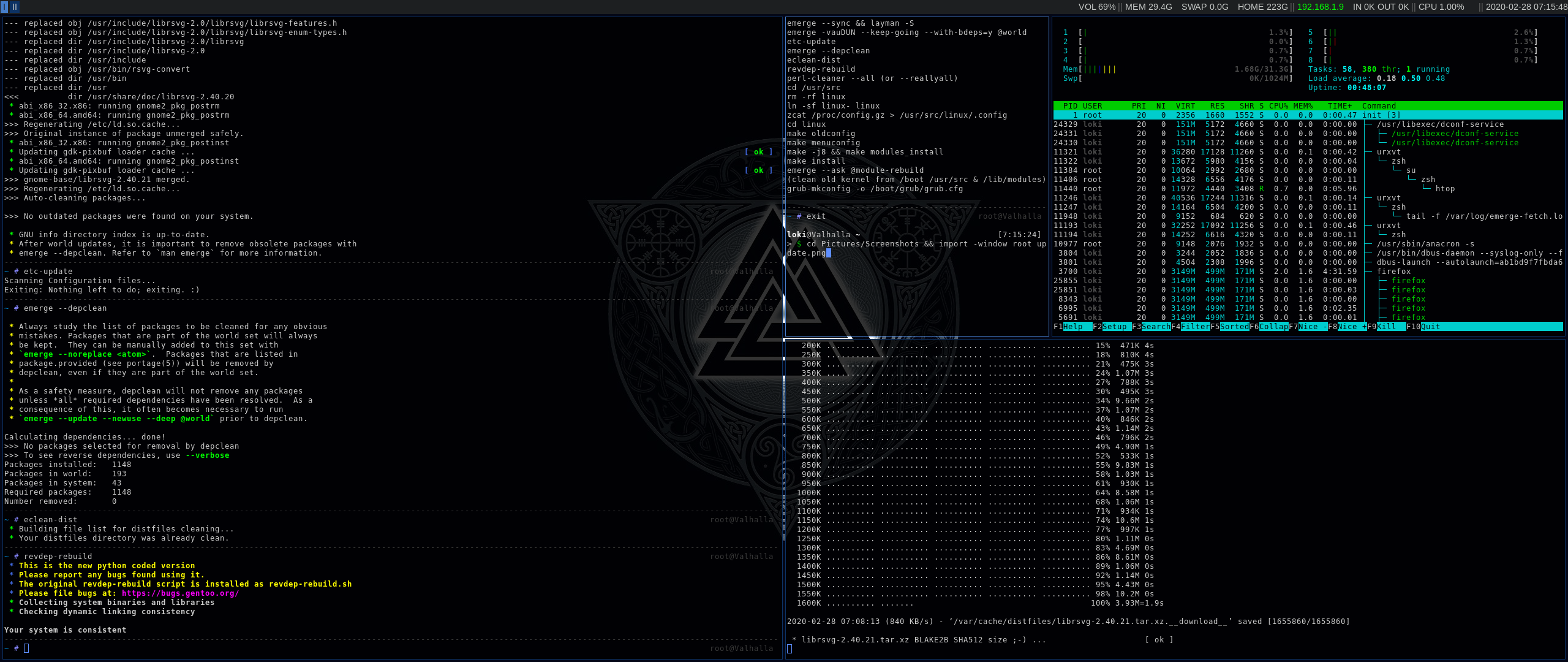Click the date and time clock
Image resolution: width=1568 pixels, height=662 pixels.
point(1526,7)
